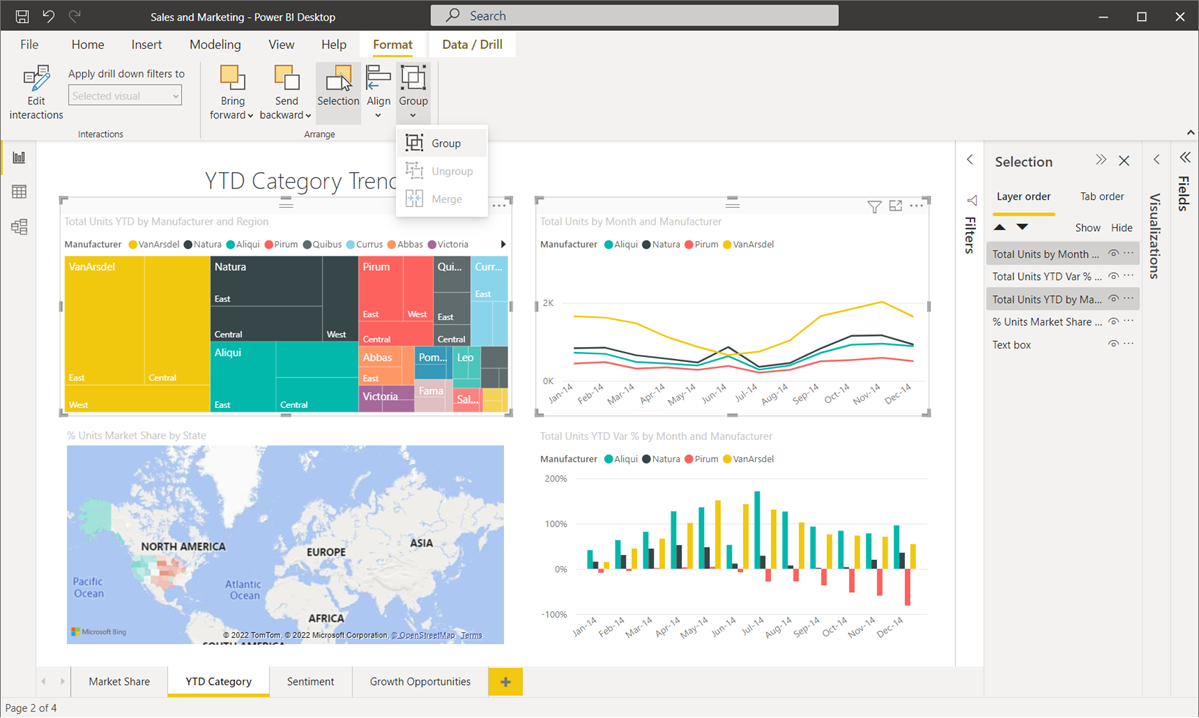The height and width of the screenshot is (718, 1199).
Task: Switch to Model view
Action: pyautogui.click(x=18, y=227)
